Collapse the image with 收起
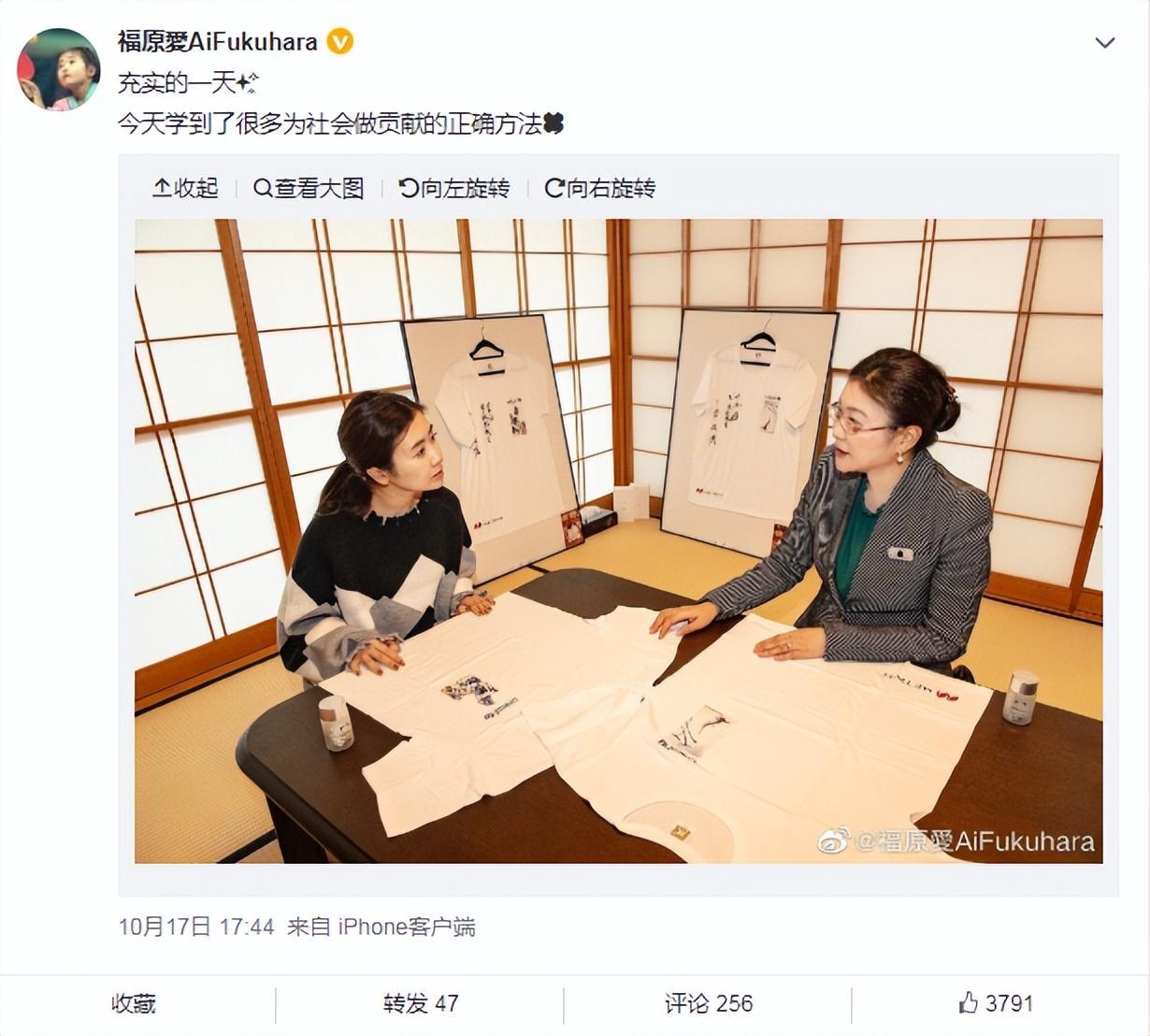 (x=185, y=188)
